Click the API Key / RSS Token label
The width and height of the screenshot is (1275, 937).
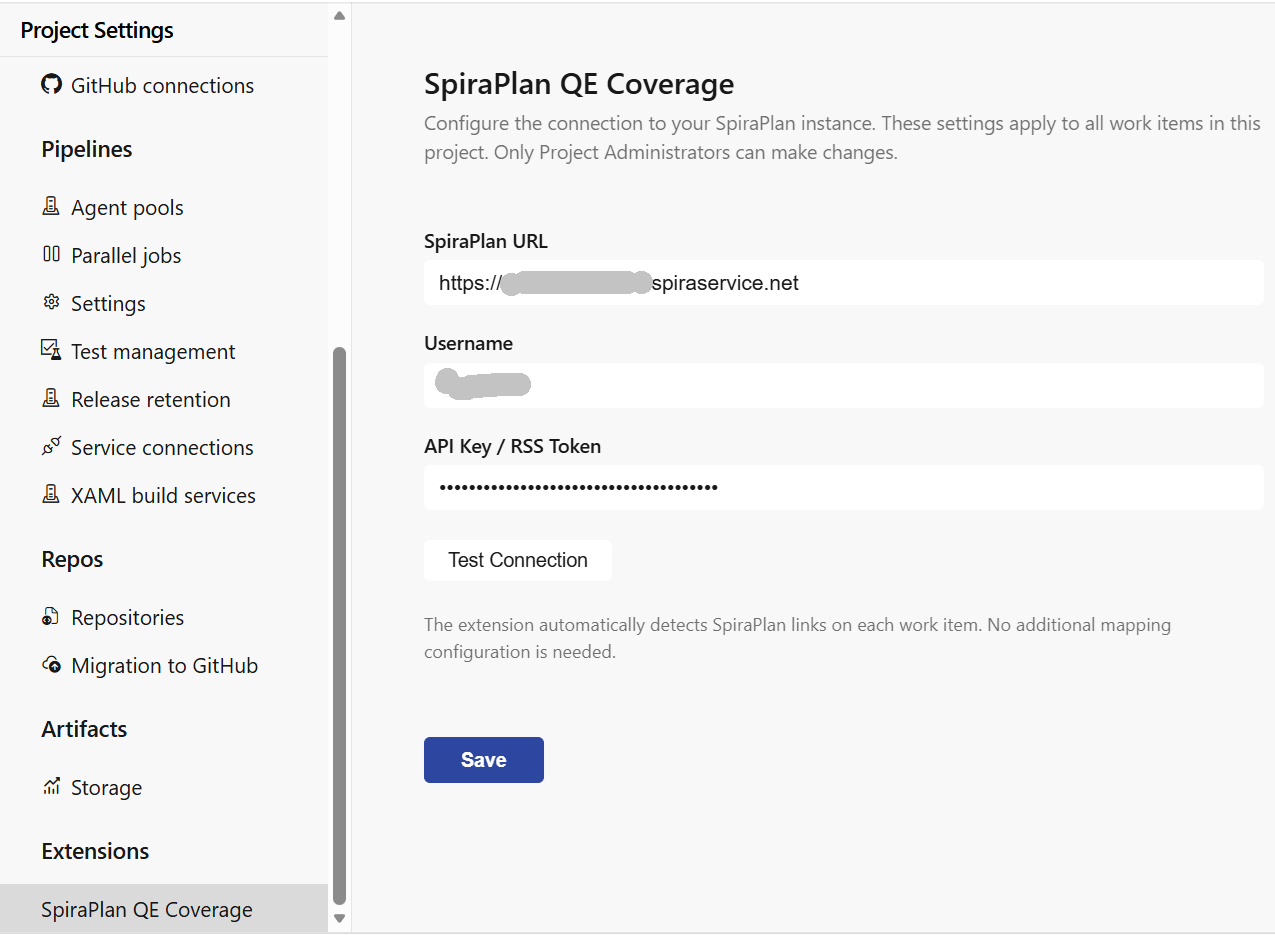coord(512,446)
